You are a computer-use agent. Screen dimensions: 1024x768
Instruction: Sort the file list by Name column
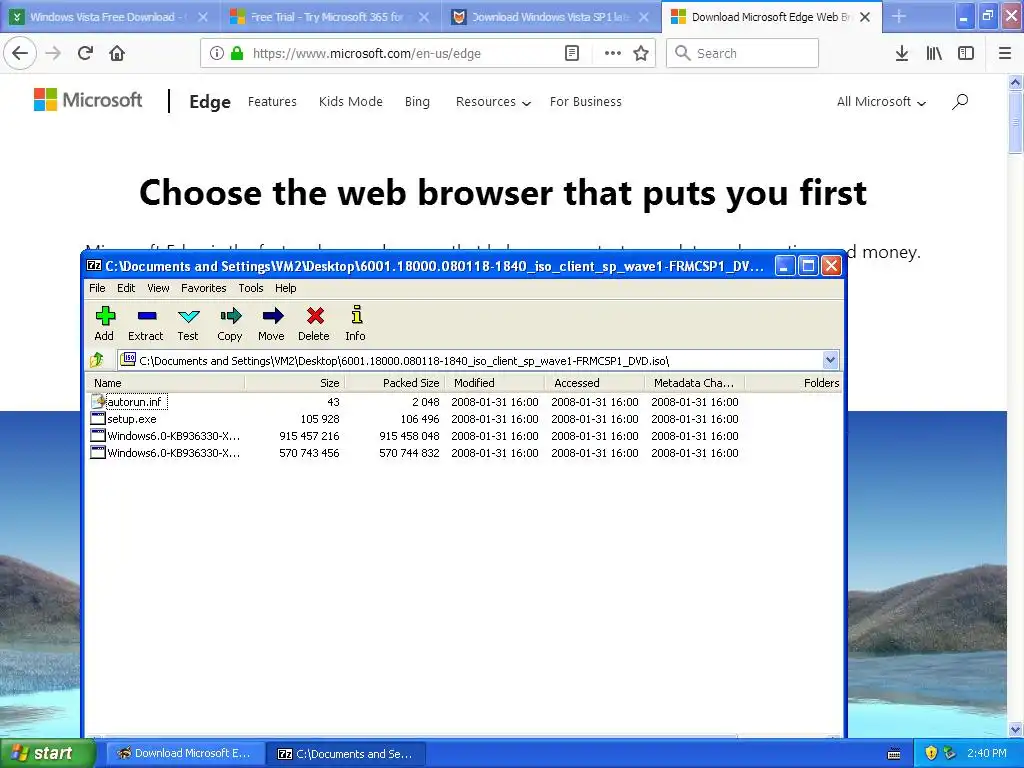tap(165, 383)
